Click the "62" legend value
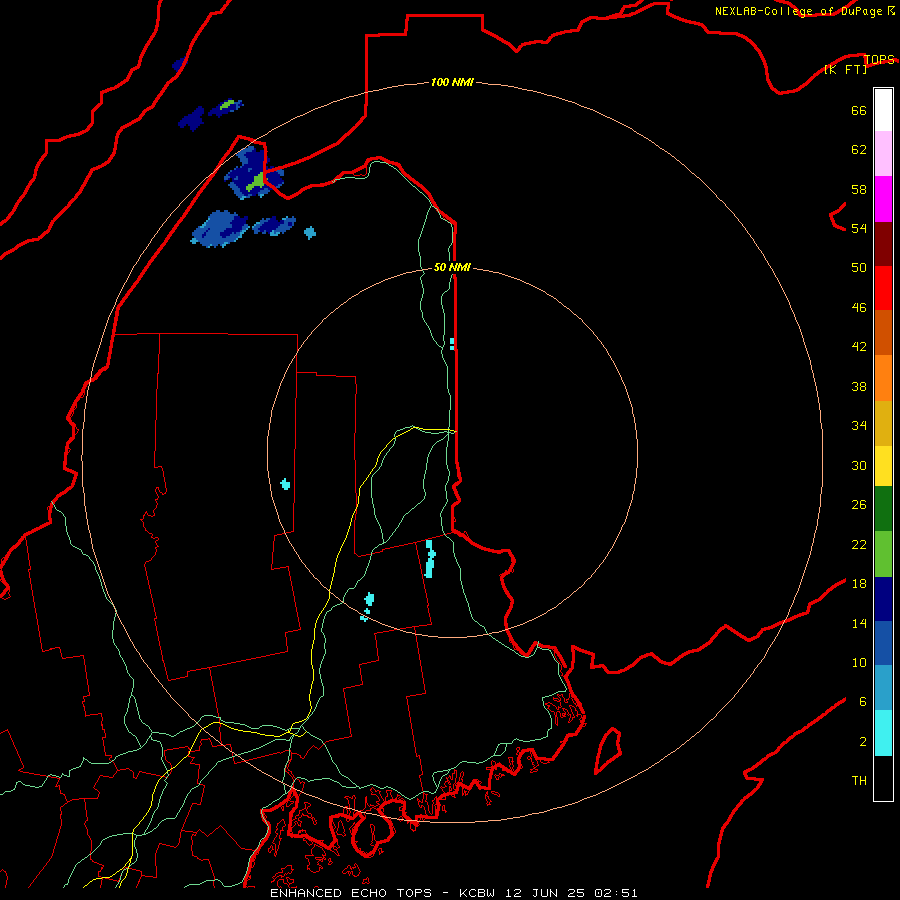The height and width of the screenshot is (900, 900). [x=859, y=150]
